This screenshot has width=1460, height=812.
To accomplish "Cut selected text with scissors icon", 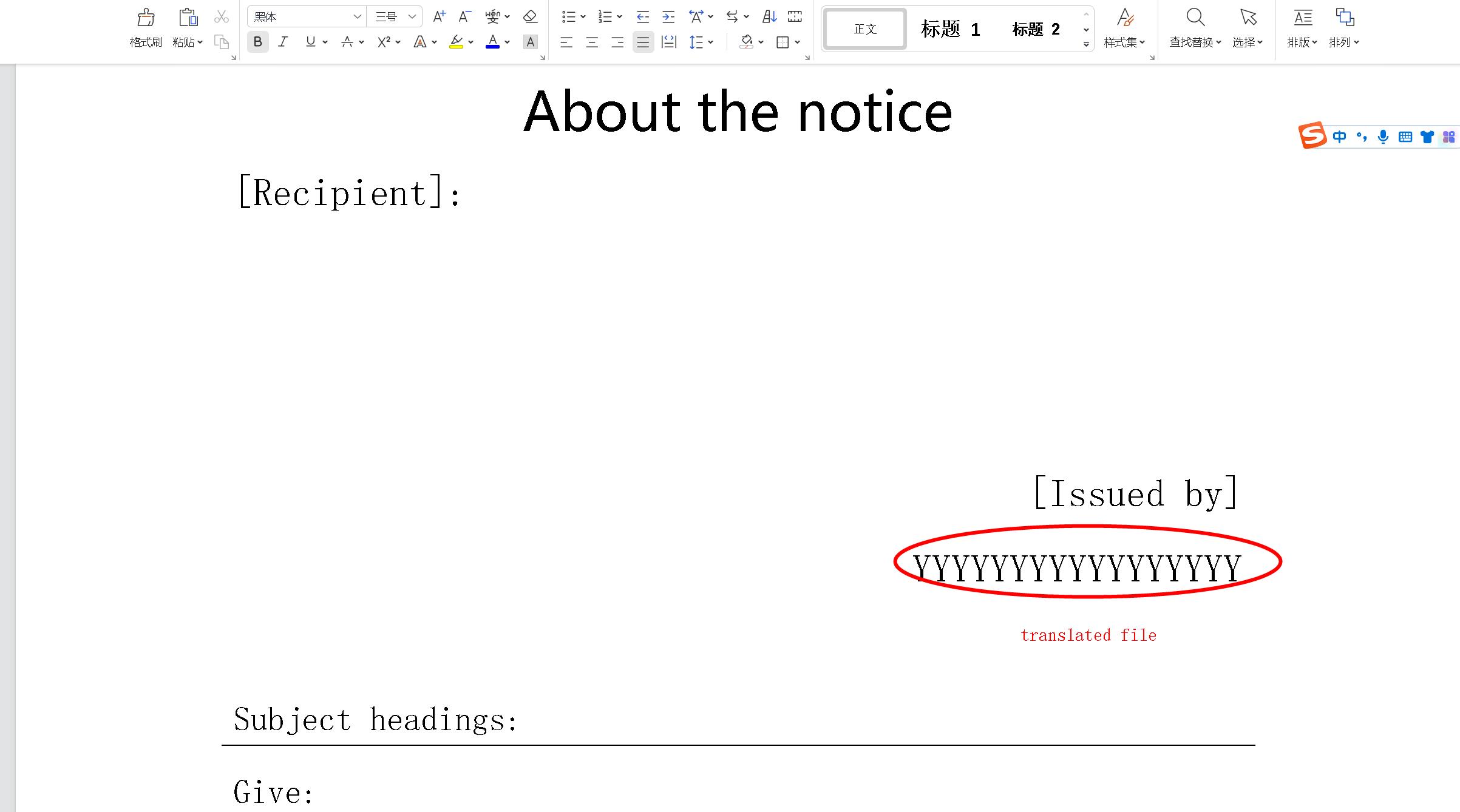I will (221, 16).
